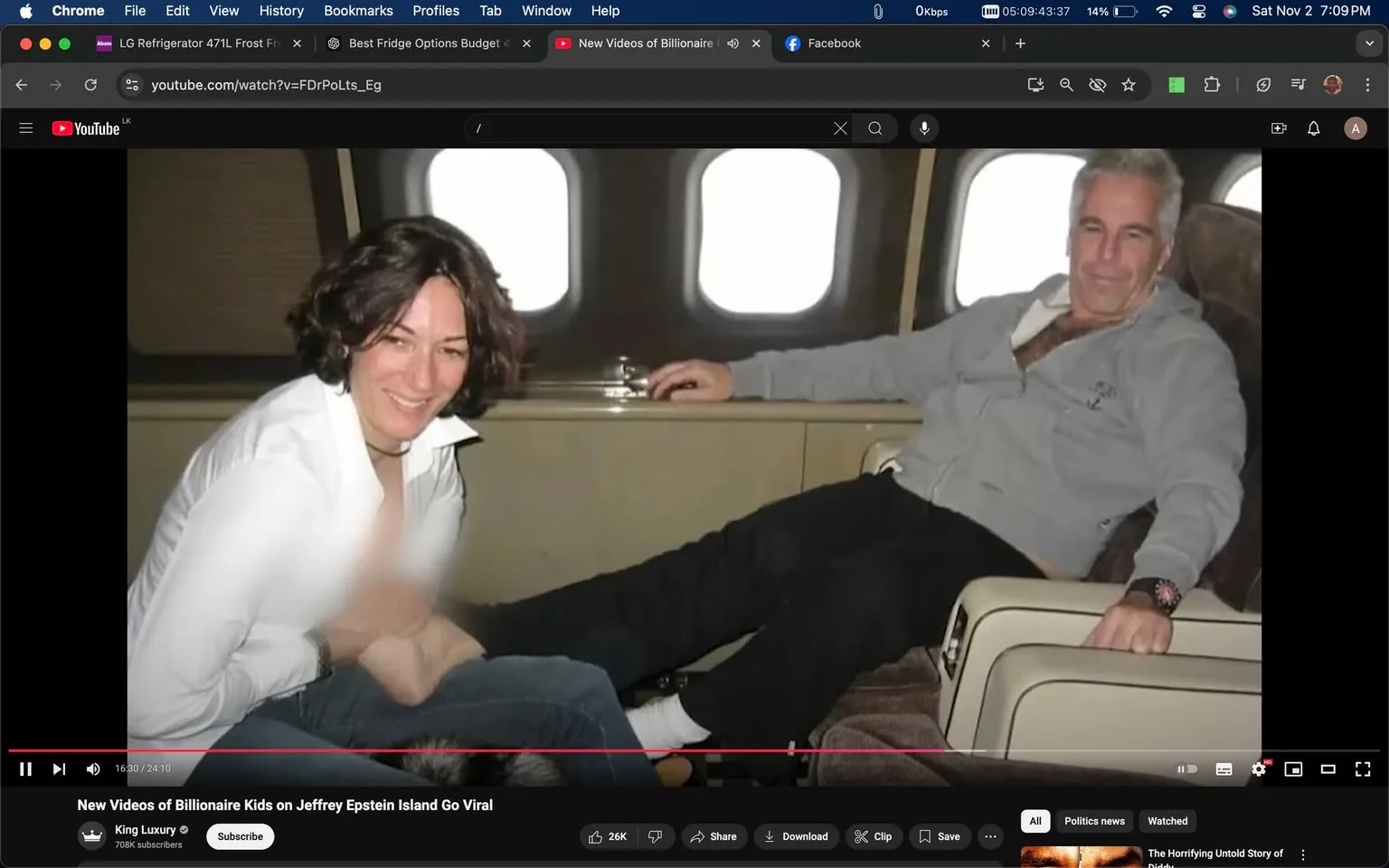Image resolution: width=1389 pixels, height=868 pixels.
Task: Switch to miniplayer mode
Action: click(1293, 769)
